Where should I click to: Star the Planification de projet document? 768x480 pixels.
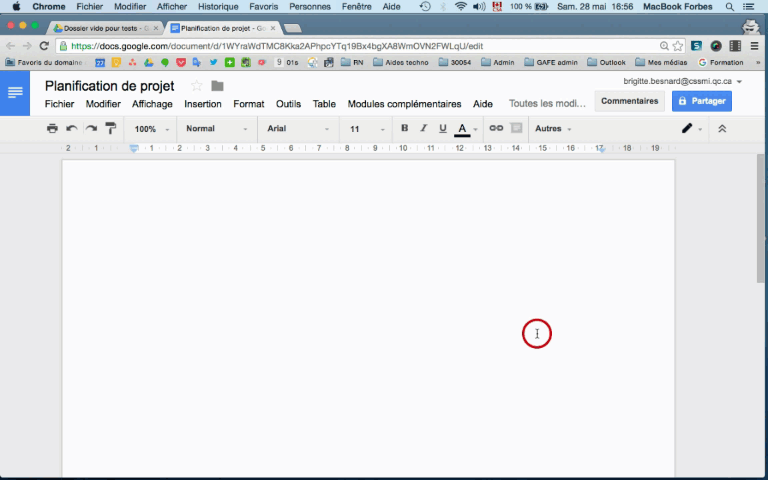[x=196, y=86]
